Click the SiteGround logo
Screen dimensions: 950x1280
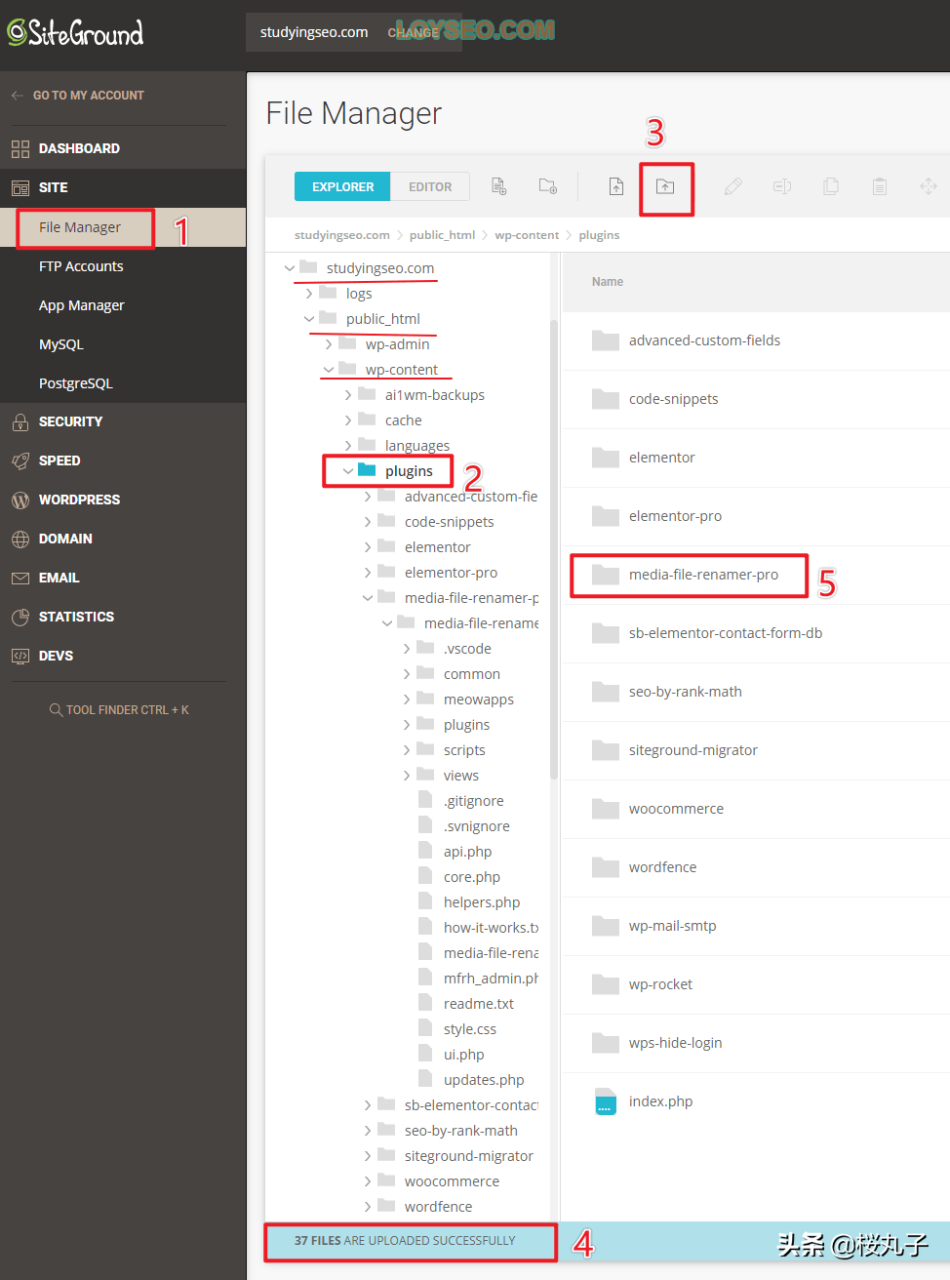click(x=75, y=33)
